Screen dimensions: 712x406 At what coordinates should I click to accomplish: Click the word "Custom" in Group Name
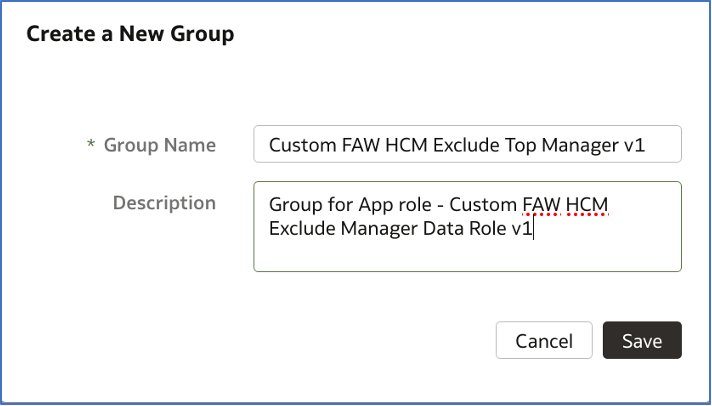(x=300, y=145)
